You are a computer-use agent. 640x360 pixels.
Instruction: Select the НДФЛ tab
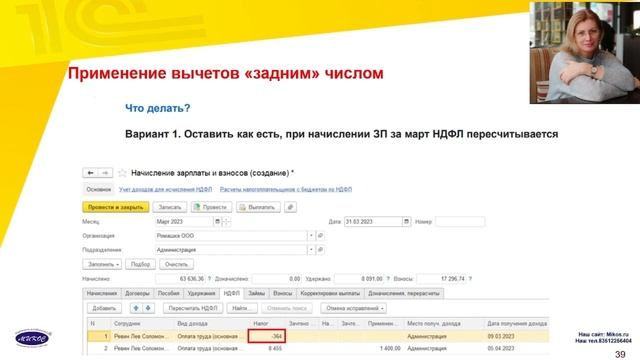[231, 293]
